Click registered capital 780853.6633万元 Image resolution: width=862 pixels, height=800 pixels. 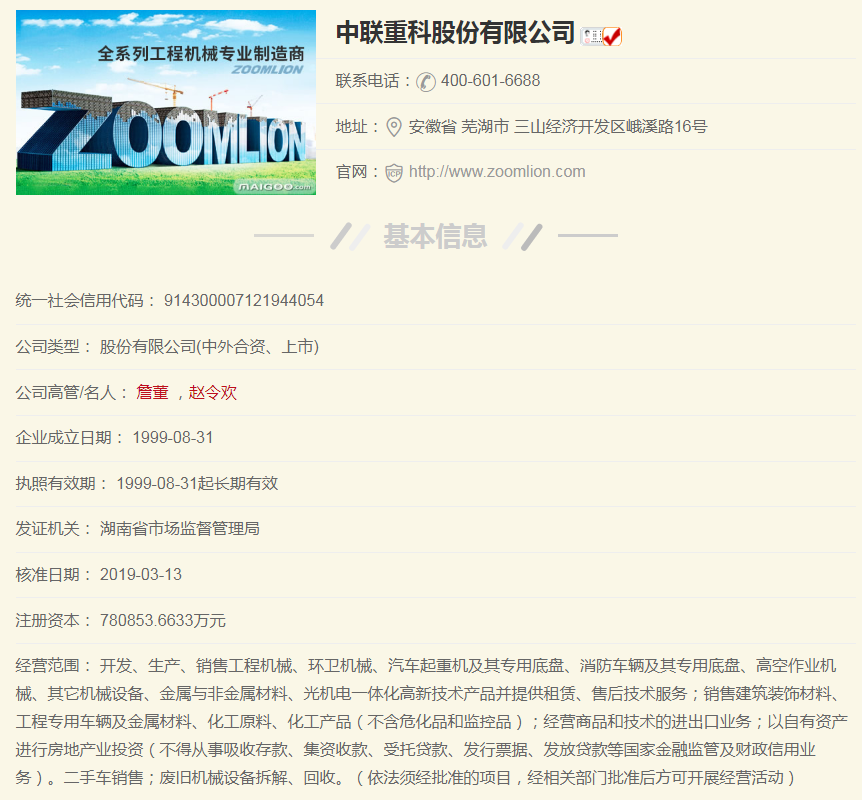(x=163, y=620)
